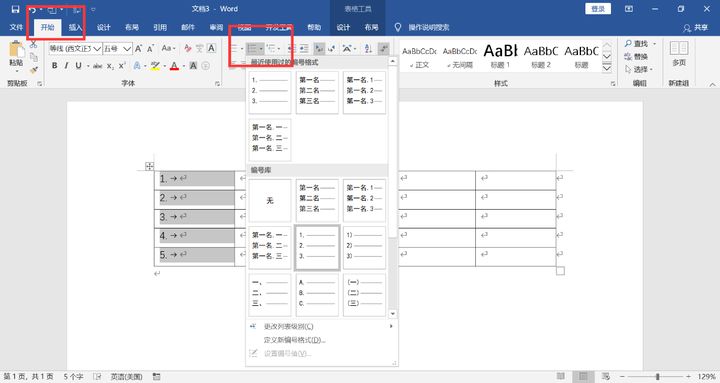
Task: Switch to the 邮件 Mailings tab
Action: pyautogui.click(x=188, y=28)
